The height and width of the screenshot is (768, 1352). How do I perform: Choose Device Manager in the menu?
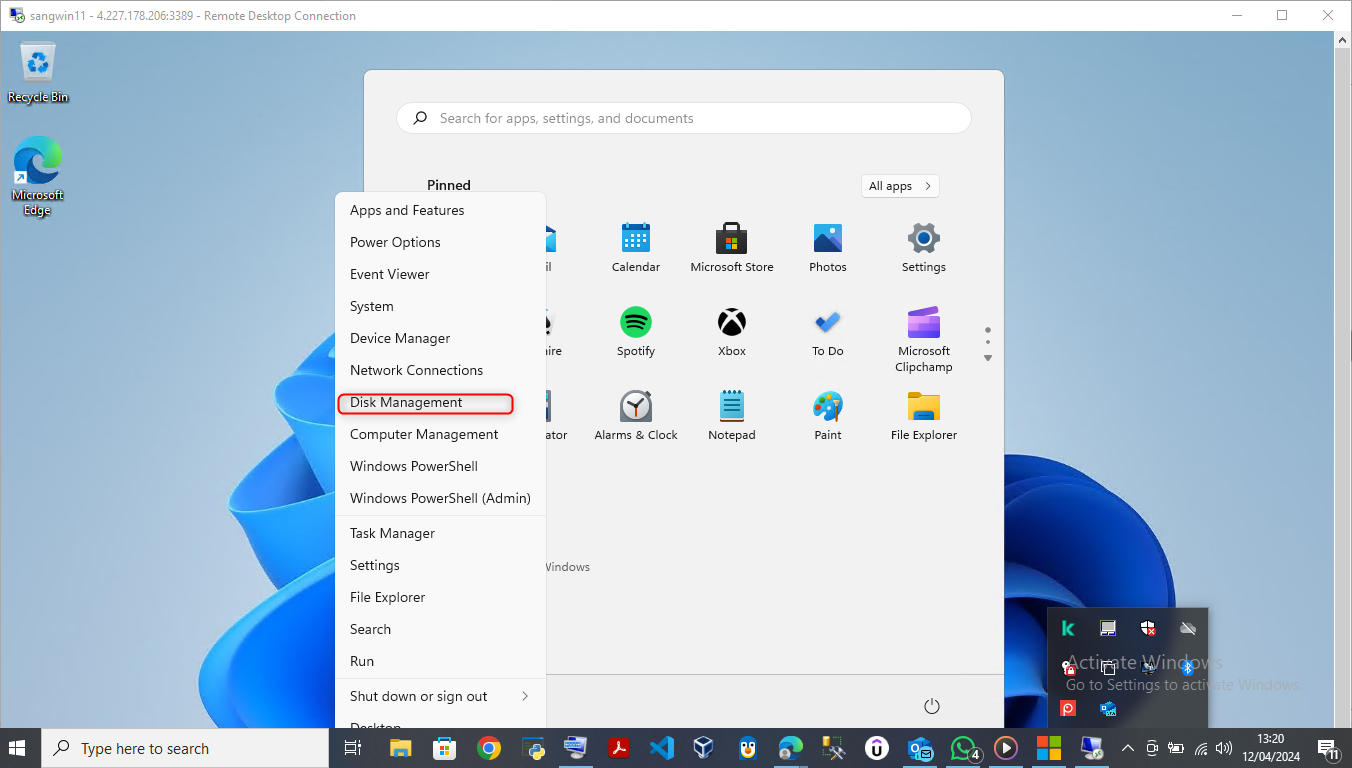(400, 338)
